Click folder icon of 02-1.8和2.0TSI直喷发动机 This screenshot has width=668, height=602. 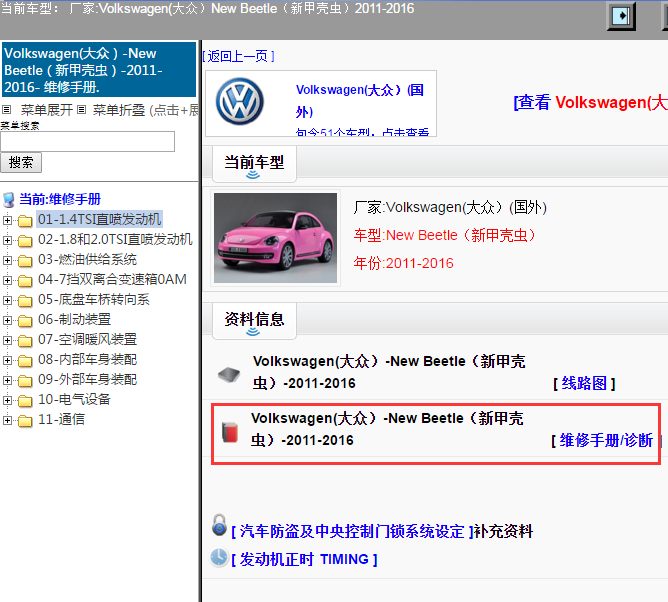pyautogui.click(x=25, y=240)
